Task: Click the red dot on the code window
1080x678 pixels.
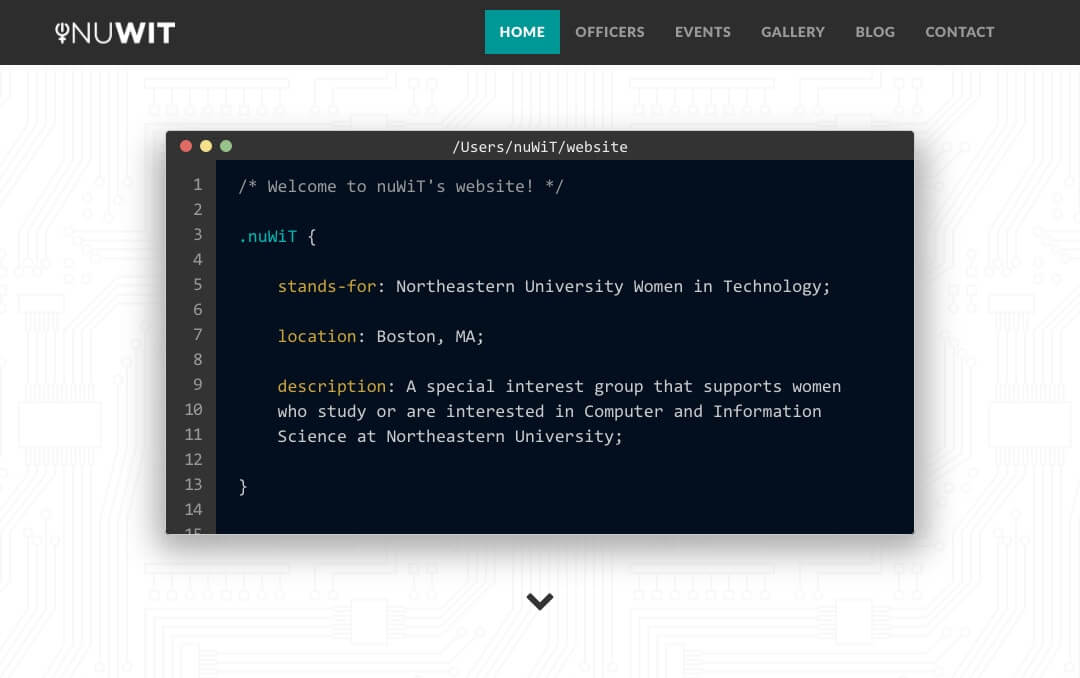Action: (186, 146)
